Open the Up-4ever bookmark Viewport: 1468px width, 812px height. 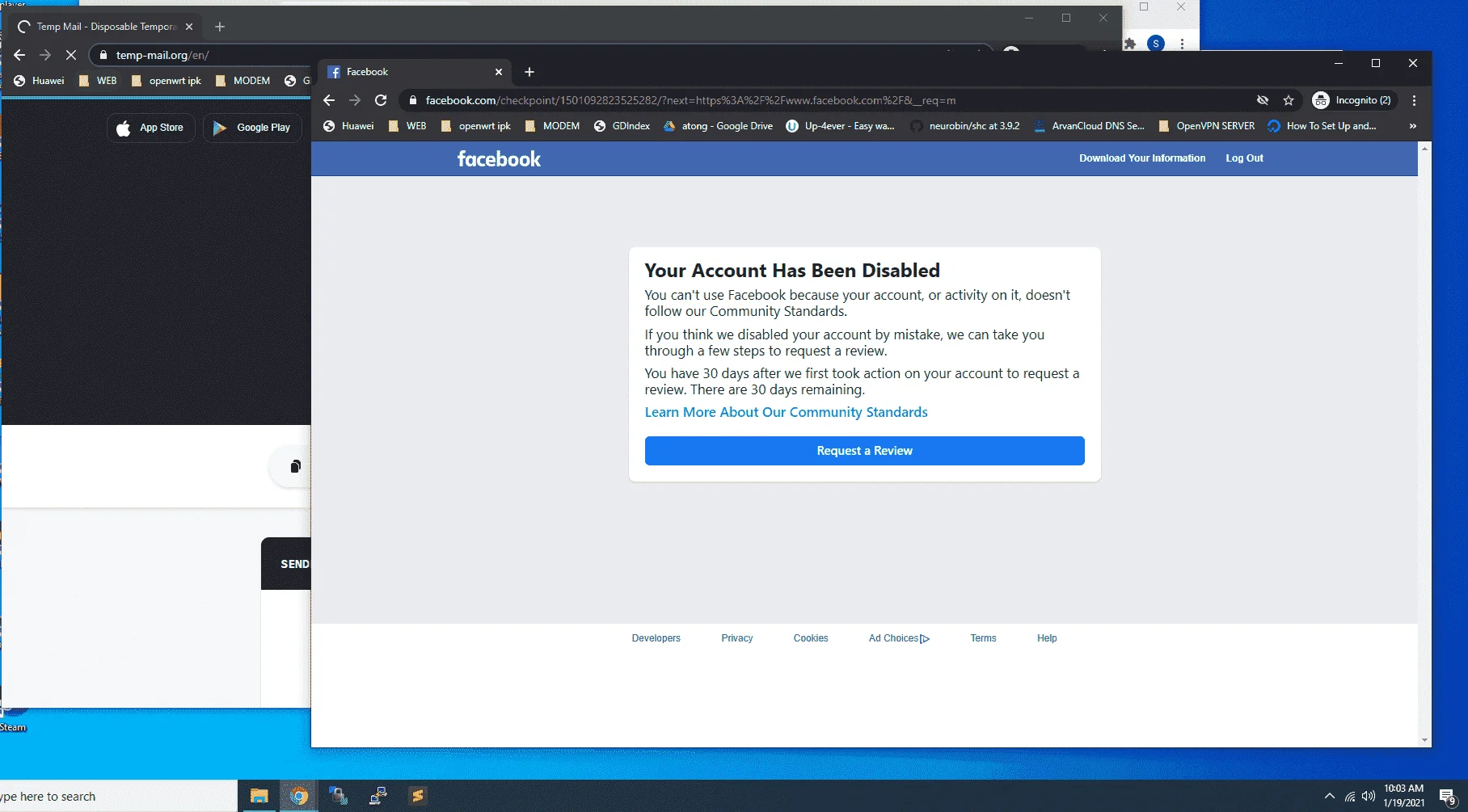pos(841,126)
